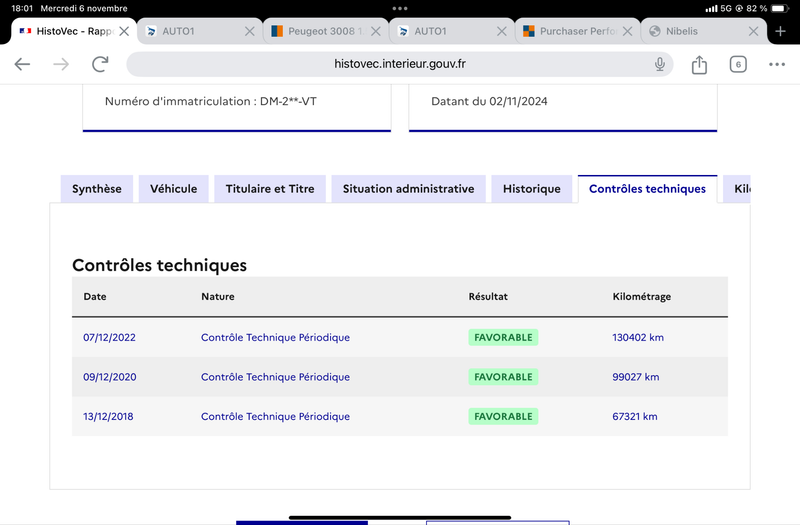Click the histovec.interieur.gouv.fr address field

point(399,64)
